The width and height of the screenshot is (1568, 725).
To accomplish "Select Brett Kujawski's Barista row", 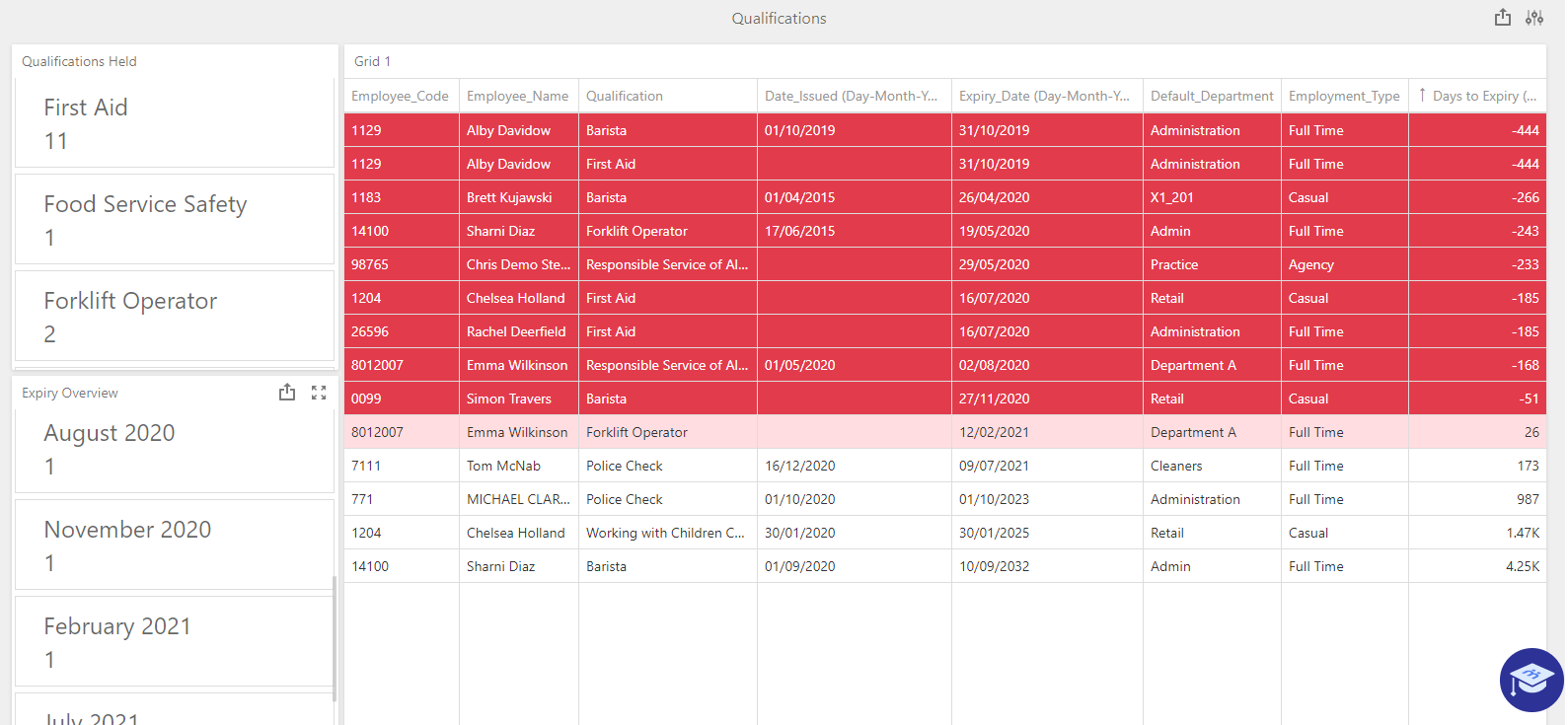I will coord(944,197).
